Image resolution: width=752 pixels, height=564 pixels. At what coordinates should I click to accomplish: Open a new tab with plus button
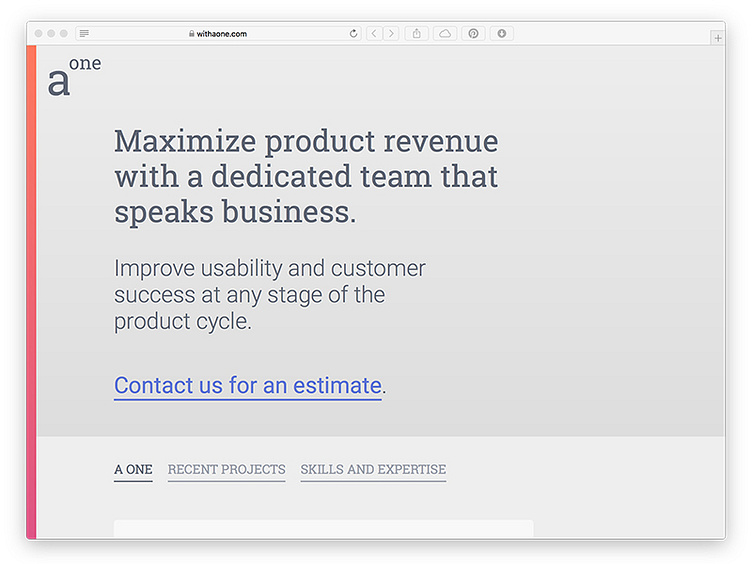[x=717, y=38]
